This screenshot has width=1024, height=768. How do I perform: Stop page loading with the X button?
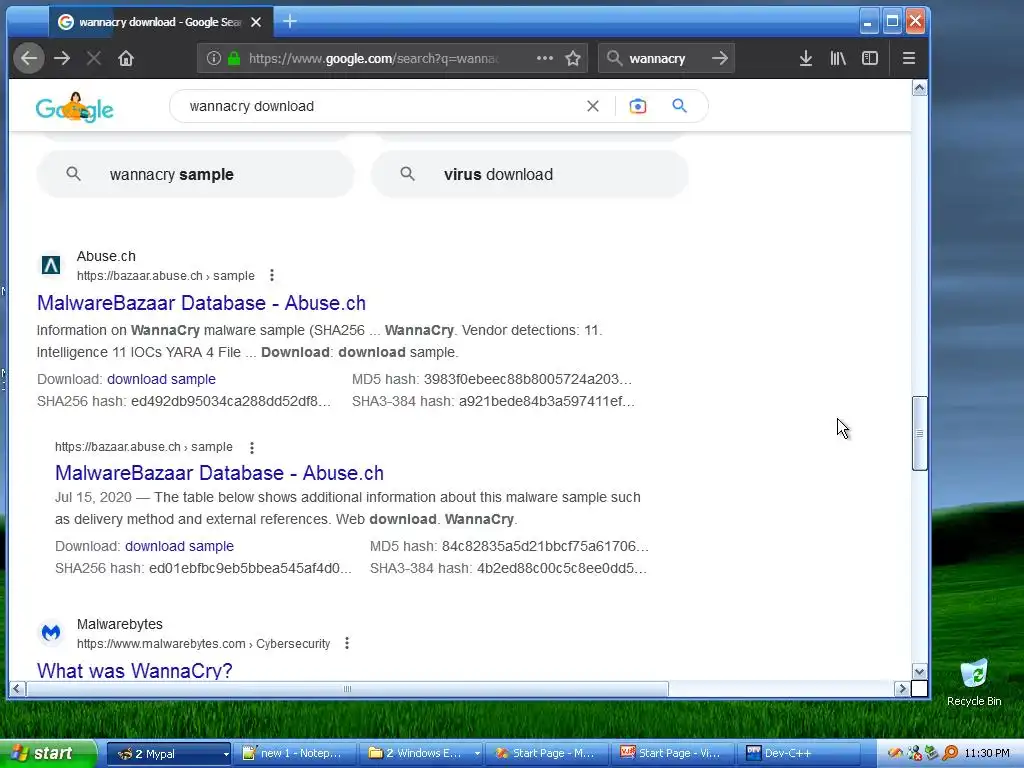click(93, 58)
